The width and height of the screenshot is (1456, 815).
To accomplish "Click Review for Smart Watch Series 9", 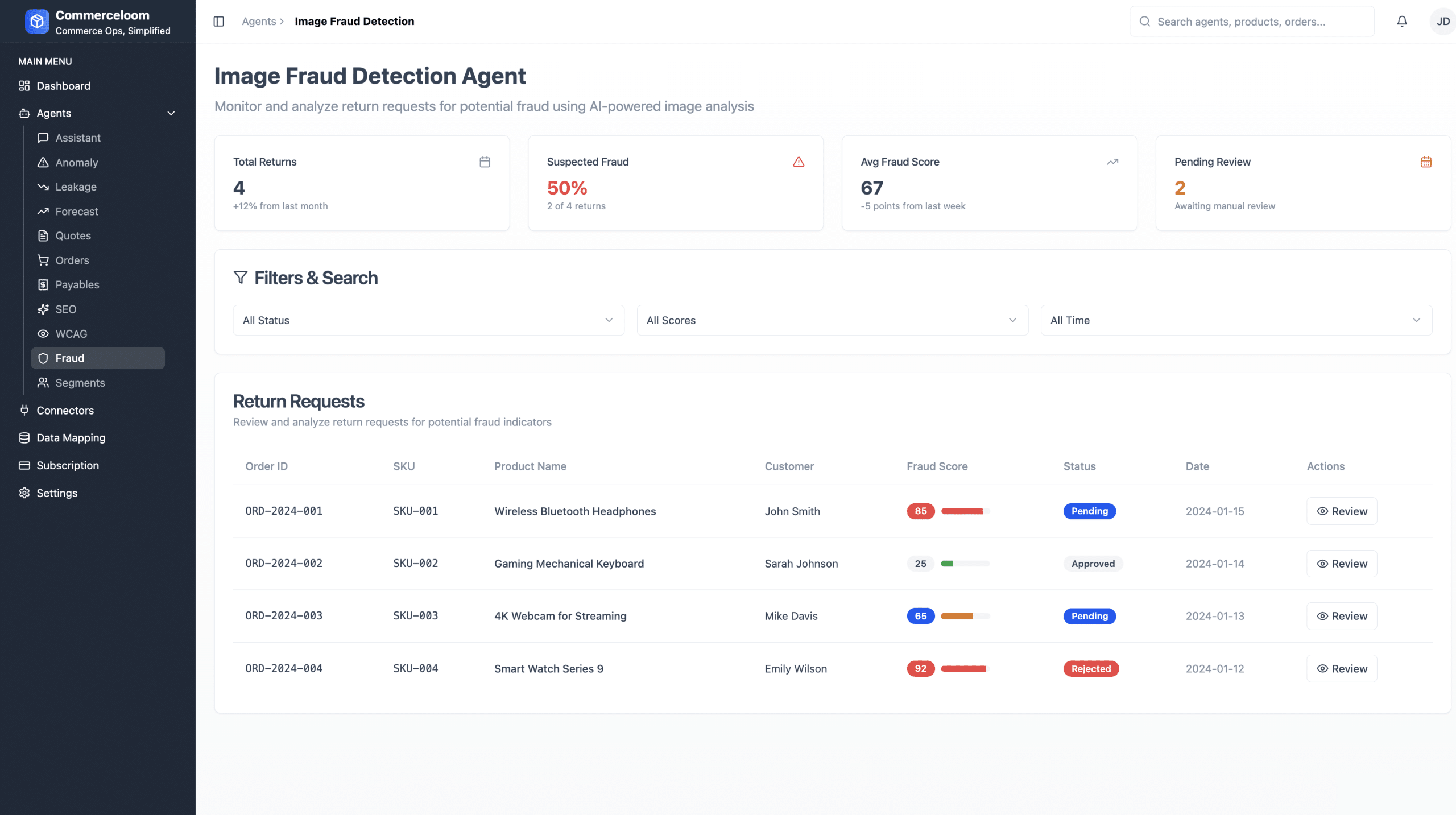I will 1341,669.
